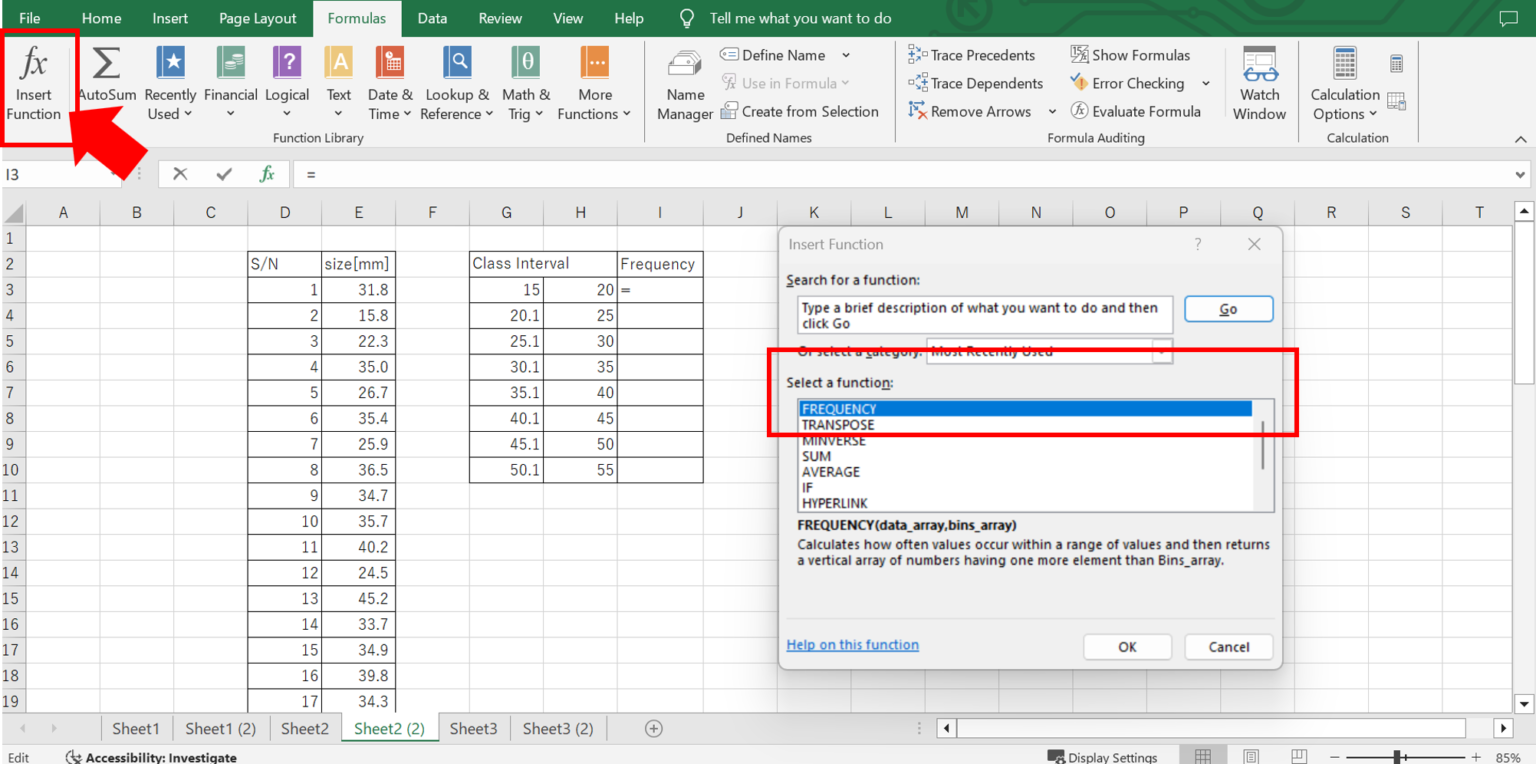
Task: Select TRANSPOSE in the function list
Action: tap(838, 425)
